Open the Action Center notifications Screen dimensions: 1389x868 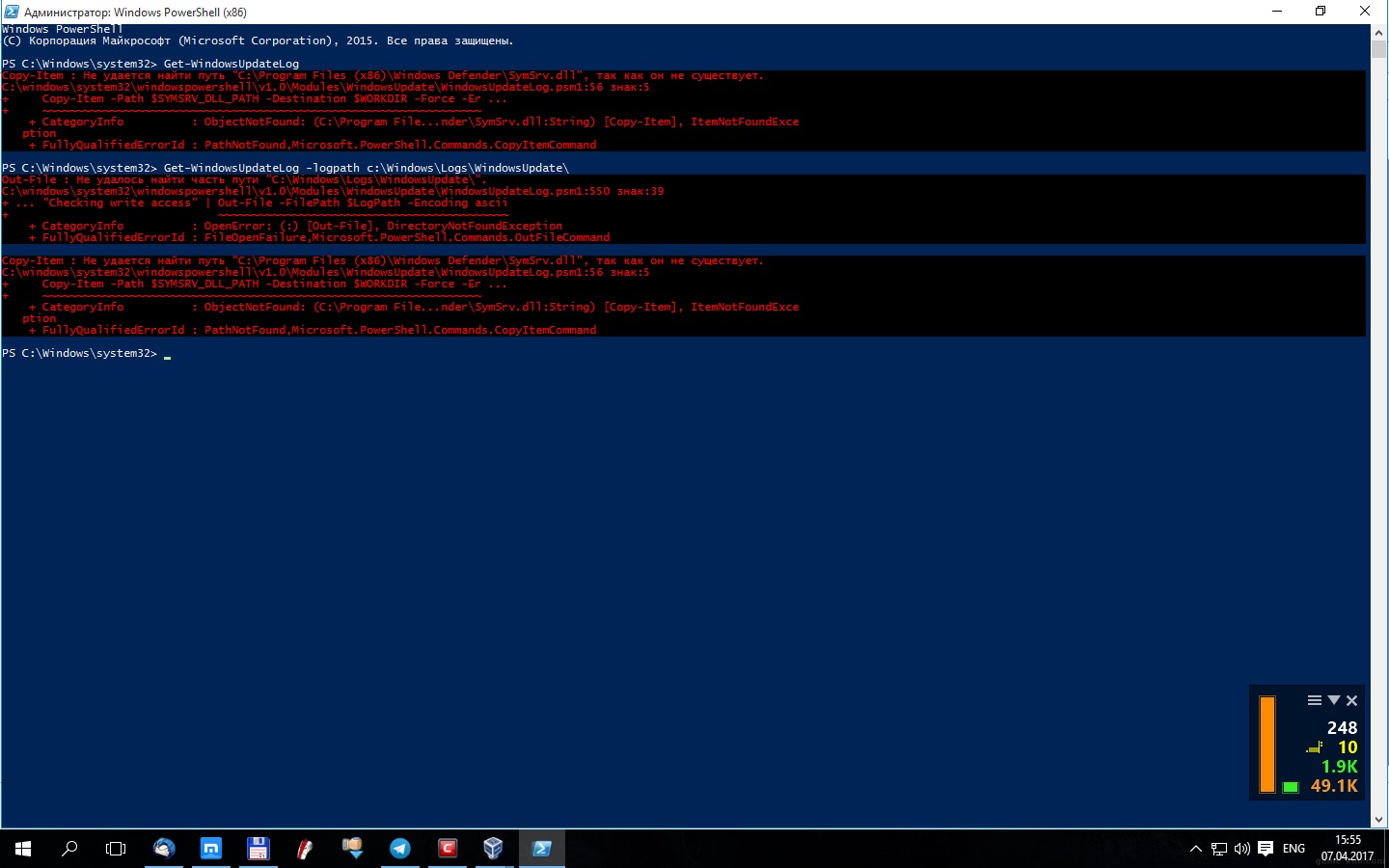click(x=1266, y=850)
